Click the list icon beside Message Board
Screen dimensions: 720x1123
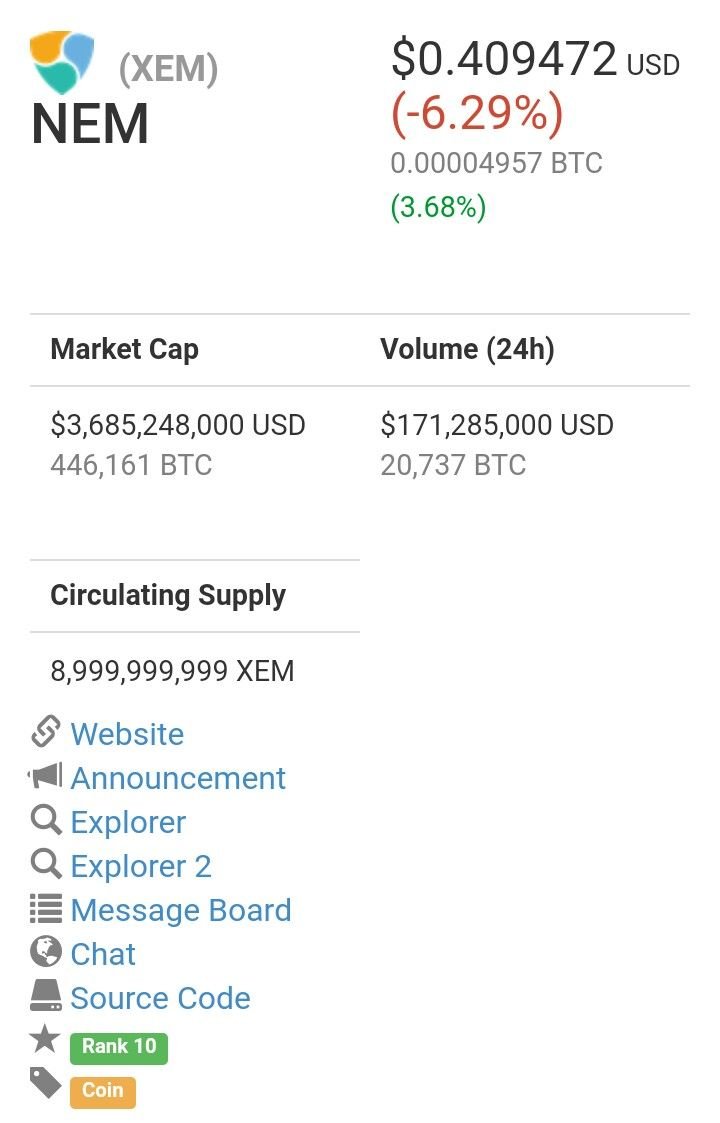pyautogui.click(x=46, y=908)
